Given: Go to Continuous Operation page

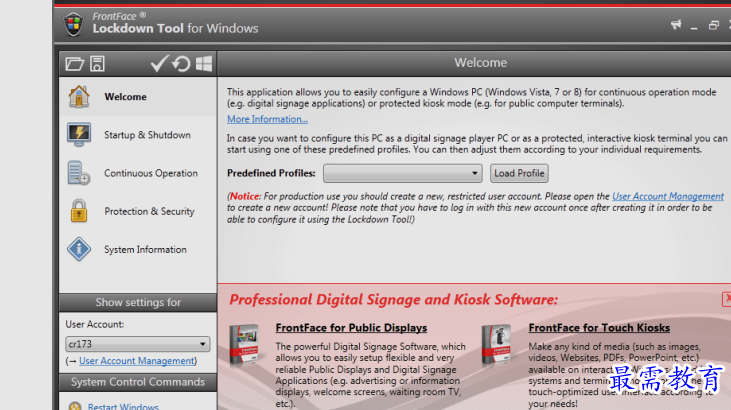Looking at the screenshot, I should pyautogui.click(x=138, y=173).
